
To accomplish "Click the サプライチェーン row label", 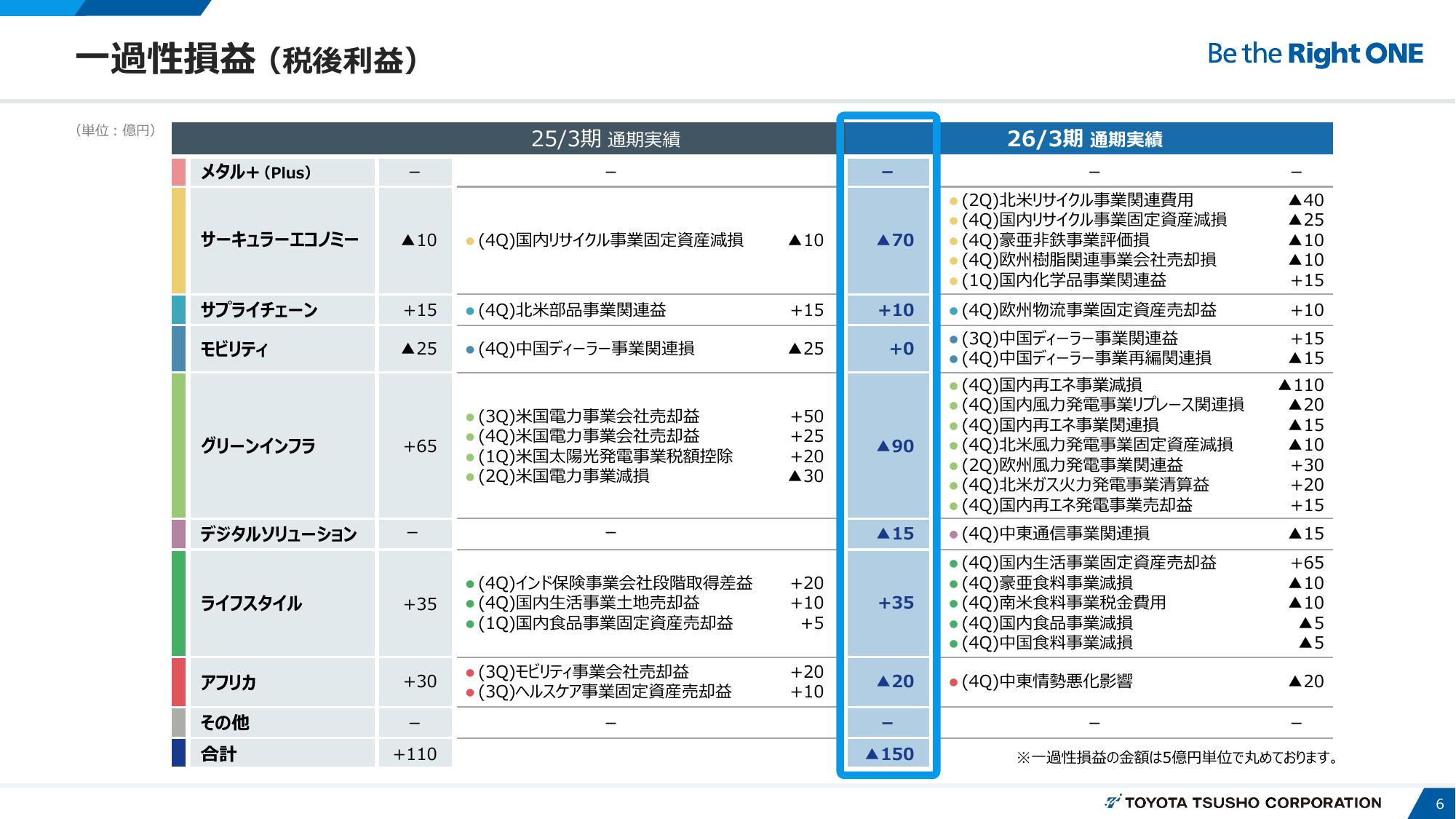I will tap(259, 310).
